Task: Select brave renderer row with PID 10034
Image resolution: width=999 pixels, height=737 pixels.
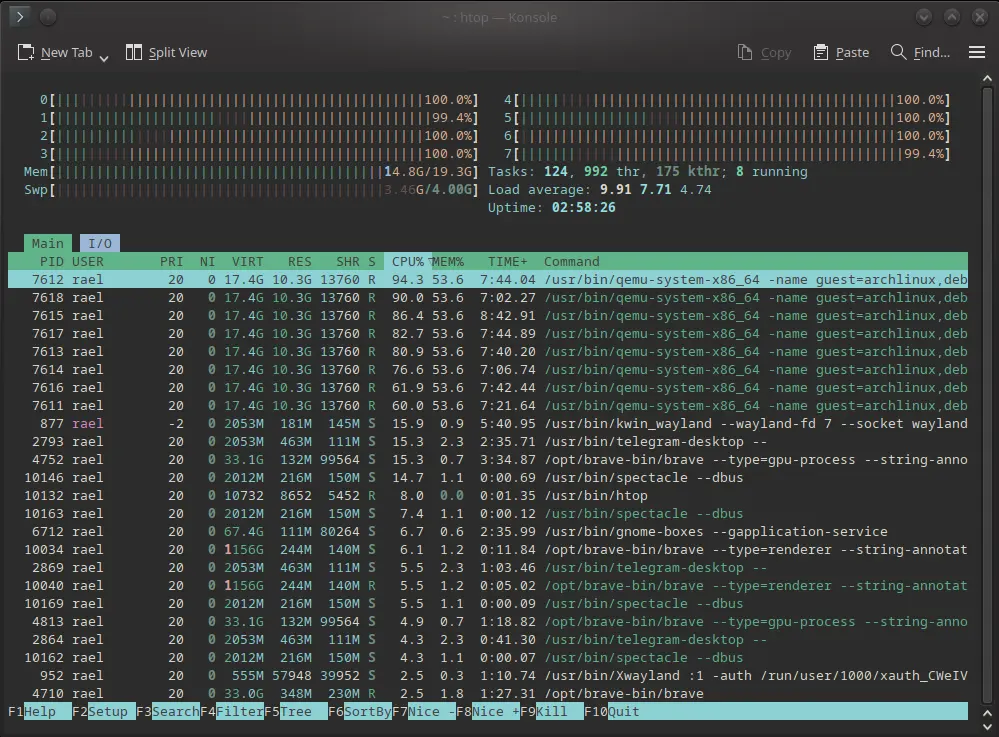Action: click(488, 549)
